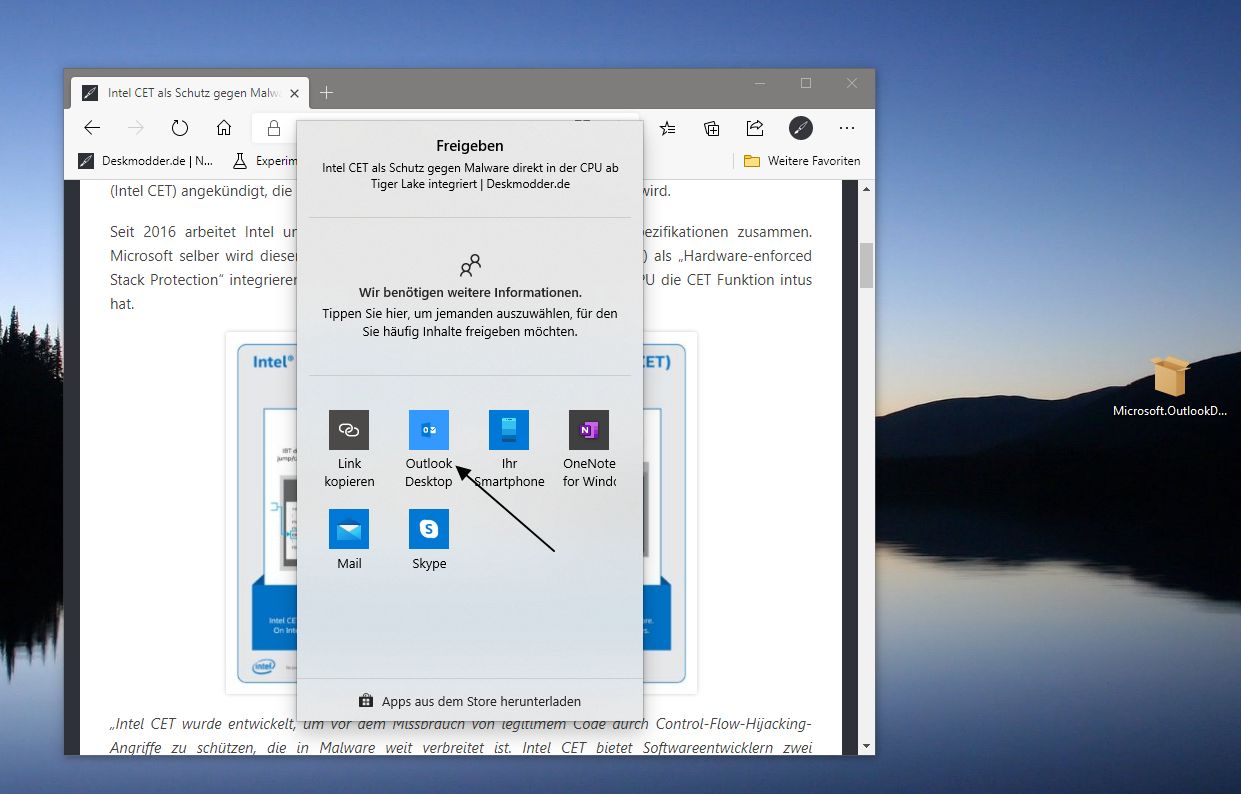The height and width of the screenshot is (794, 1241).
Task: Open the Edge settings and more menu
Action: point(847,128)
